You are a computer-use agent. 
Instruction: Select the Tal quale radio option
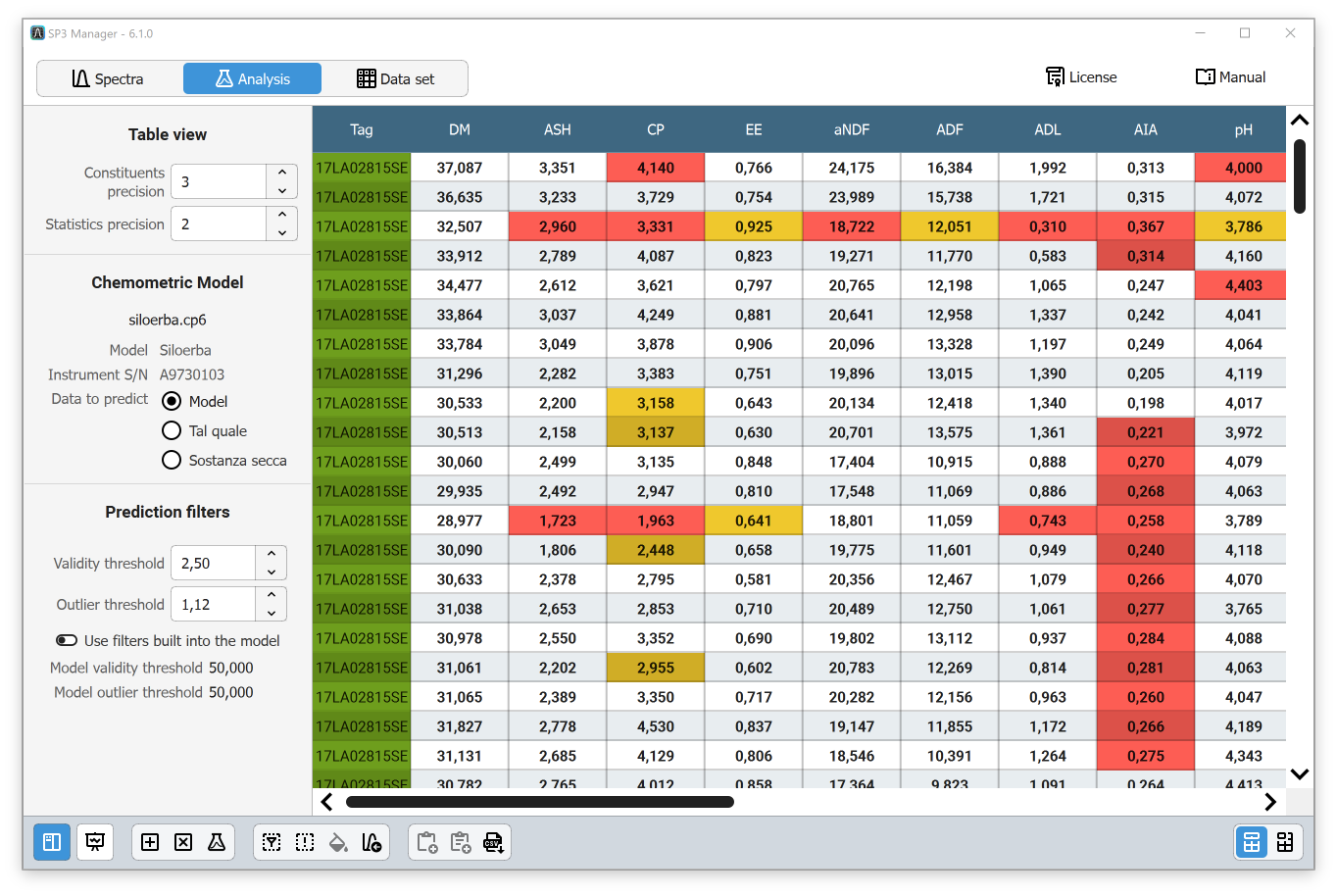(x=172, y=430)
